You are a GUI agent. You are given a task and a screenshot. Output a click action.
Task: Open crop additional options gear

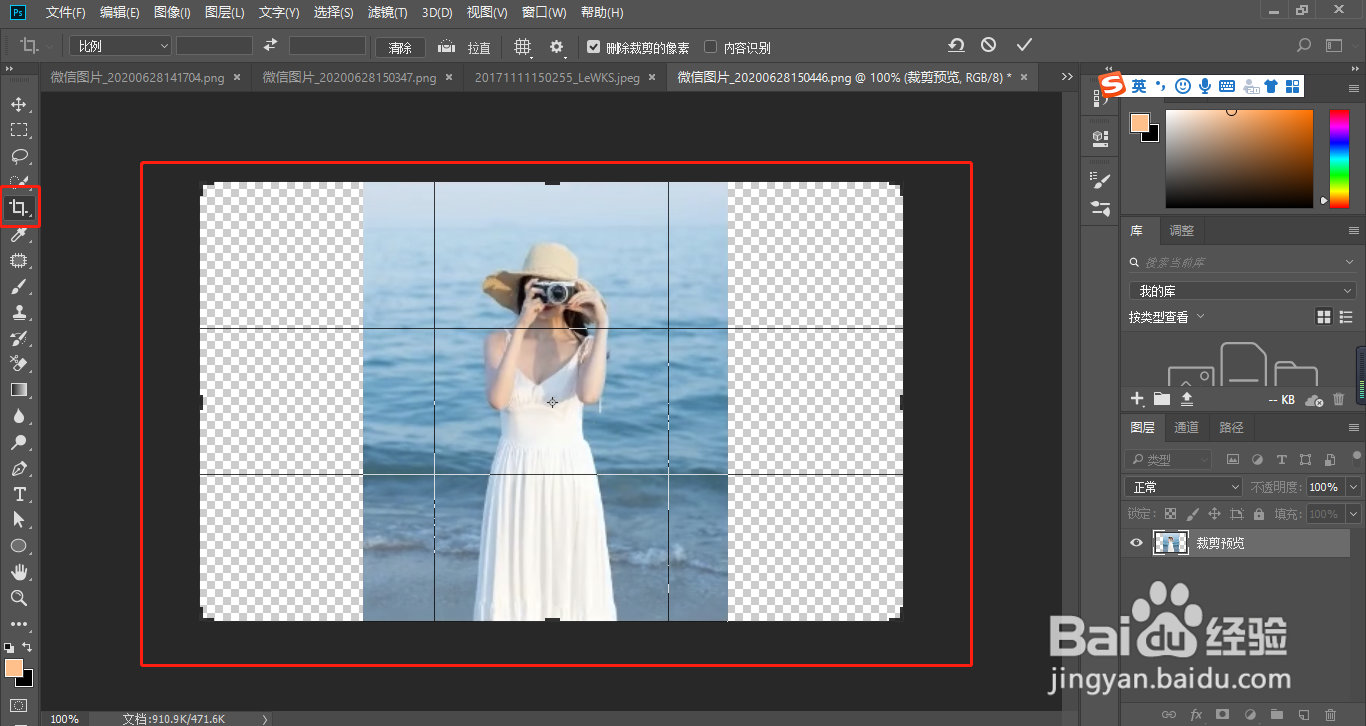click(557, 47)
